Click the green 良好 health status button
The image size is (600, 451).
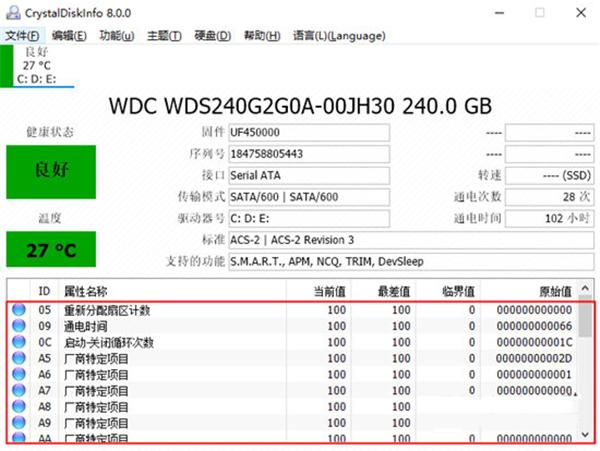51,172
